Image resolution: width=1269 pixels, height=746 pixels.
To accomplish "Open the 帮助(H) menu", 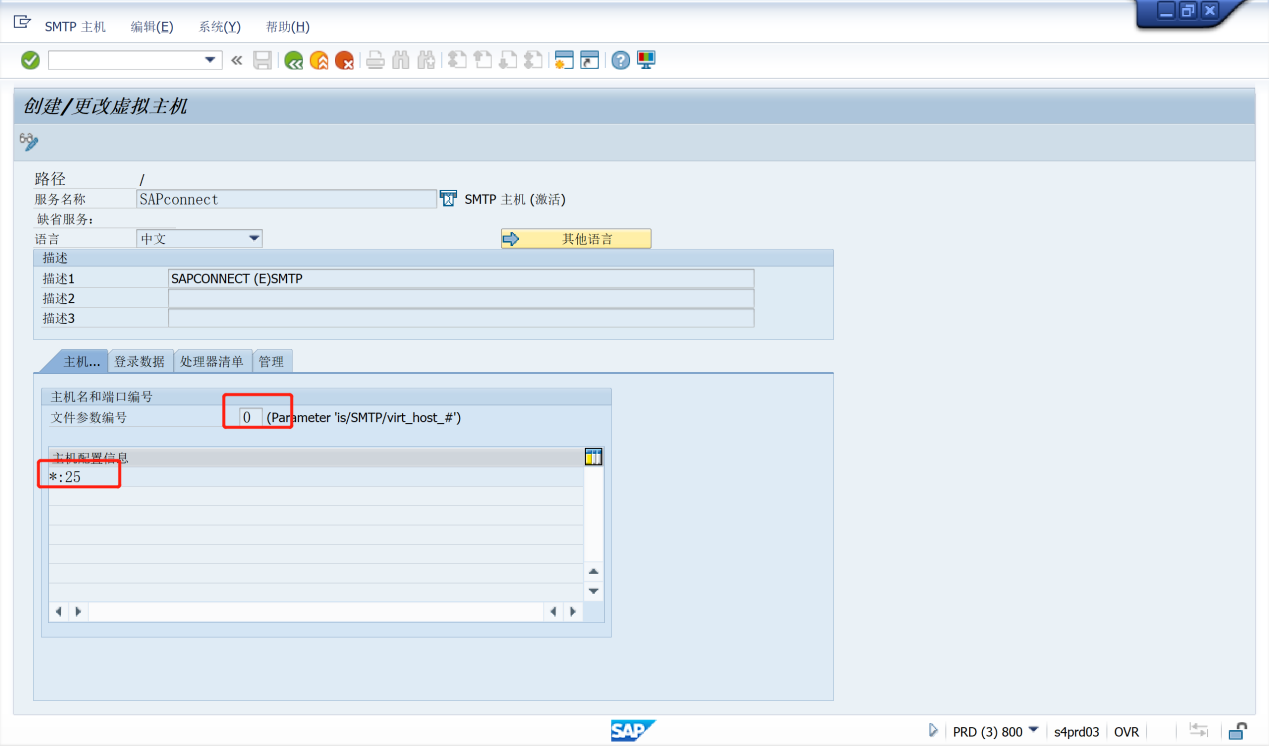I will coord(288,27).
